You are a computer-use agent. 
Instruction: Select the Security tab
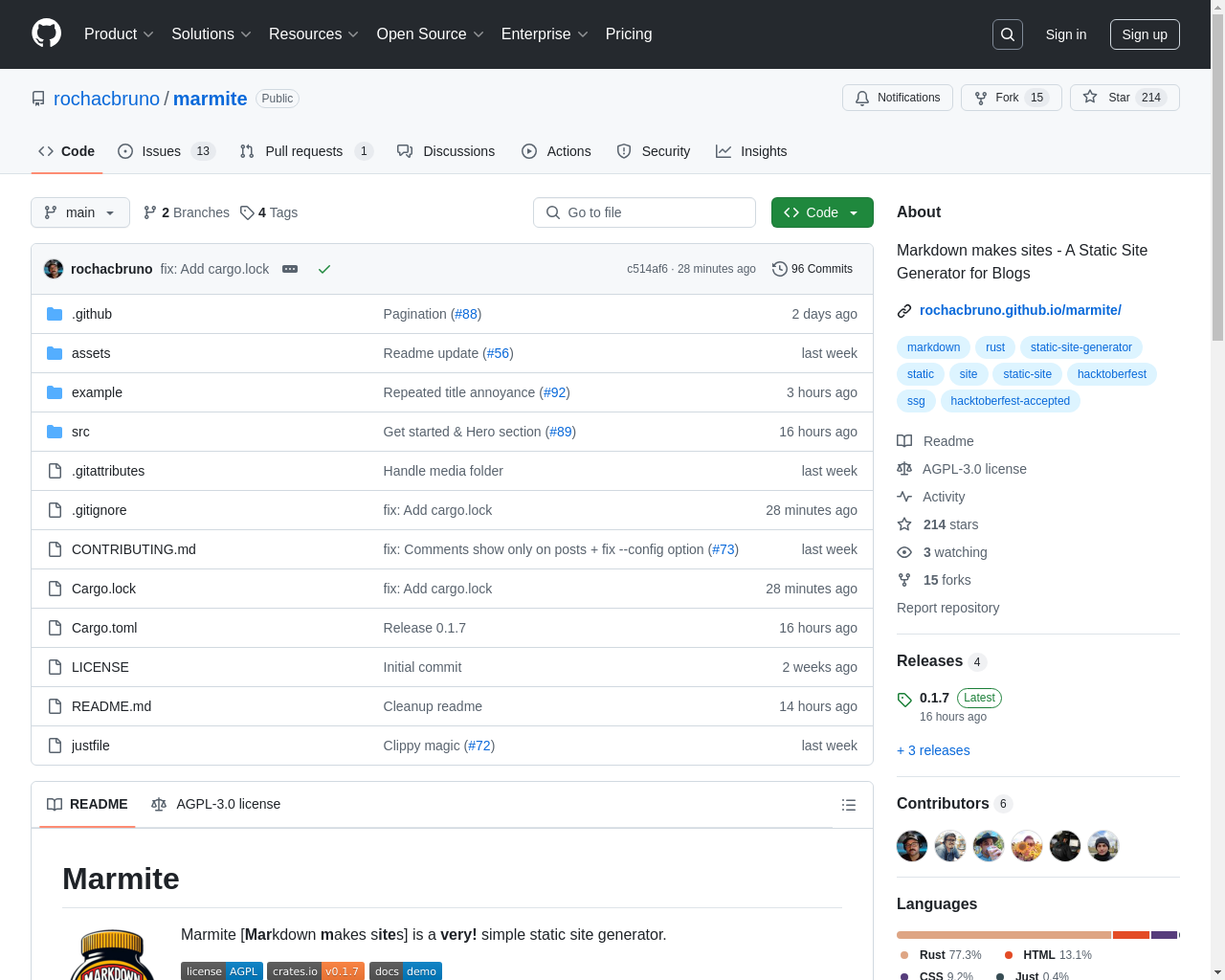click(x=654, y=151)
